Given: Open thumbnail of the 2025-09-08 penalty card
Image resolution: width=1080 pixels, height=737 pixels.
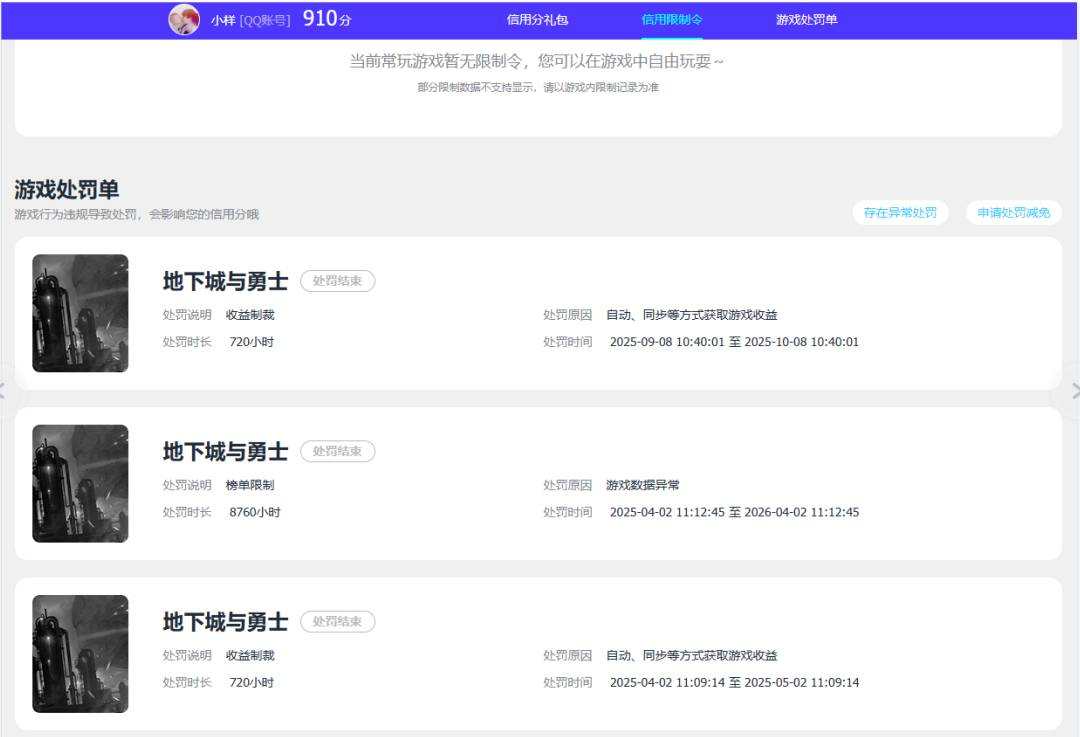Looking at the screenshot, I should coord(81,313).
